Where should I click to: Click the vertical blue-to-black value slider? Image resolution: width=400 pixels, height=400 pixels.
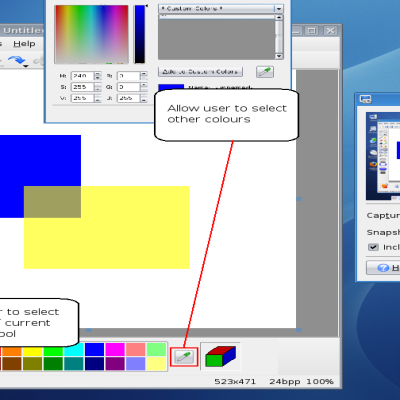tap(139, 34)
